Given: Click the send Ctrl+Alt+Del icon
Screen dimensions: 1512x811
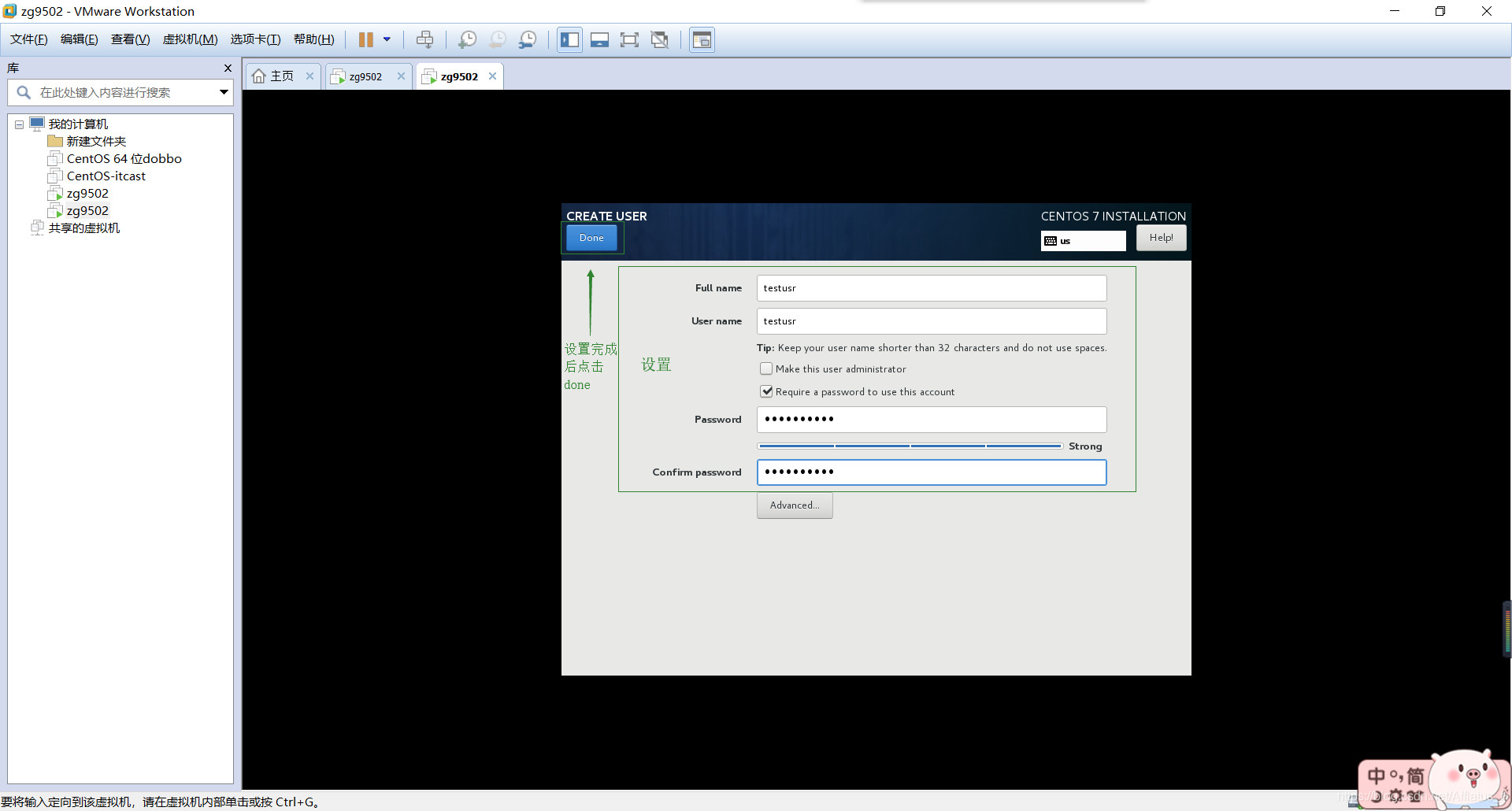Looking at the screenshot, I should [x=424, y=39].
